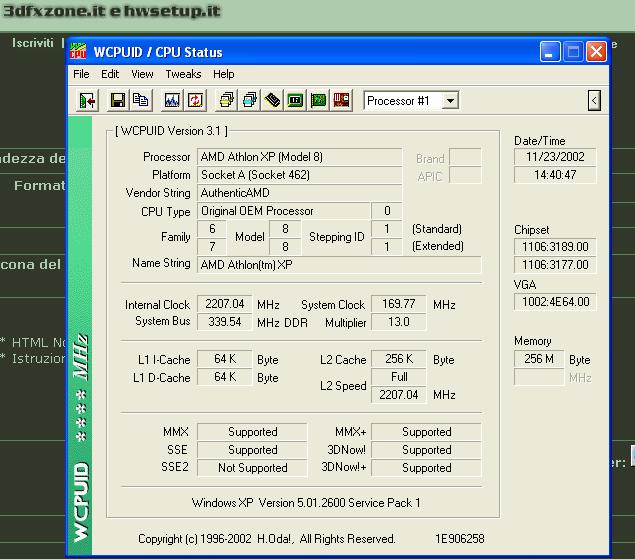This screenshot has width=635, height=559.
Task: Open the View menu
Action: (x=142, y=74)
